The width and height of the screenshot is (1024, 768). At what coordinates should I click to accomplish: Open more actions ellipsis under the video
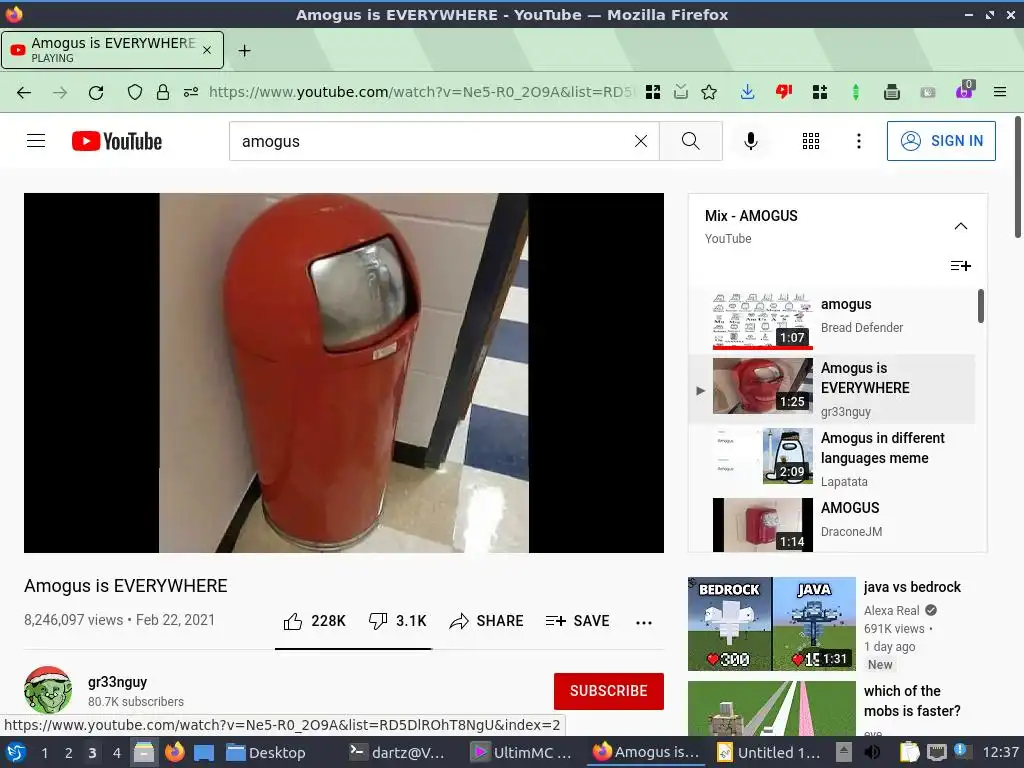coord(644,622)
